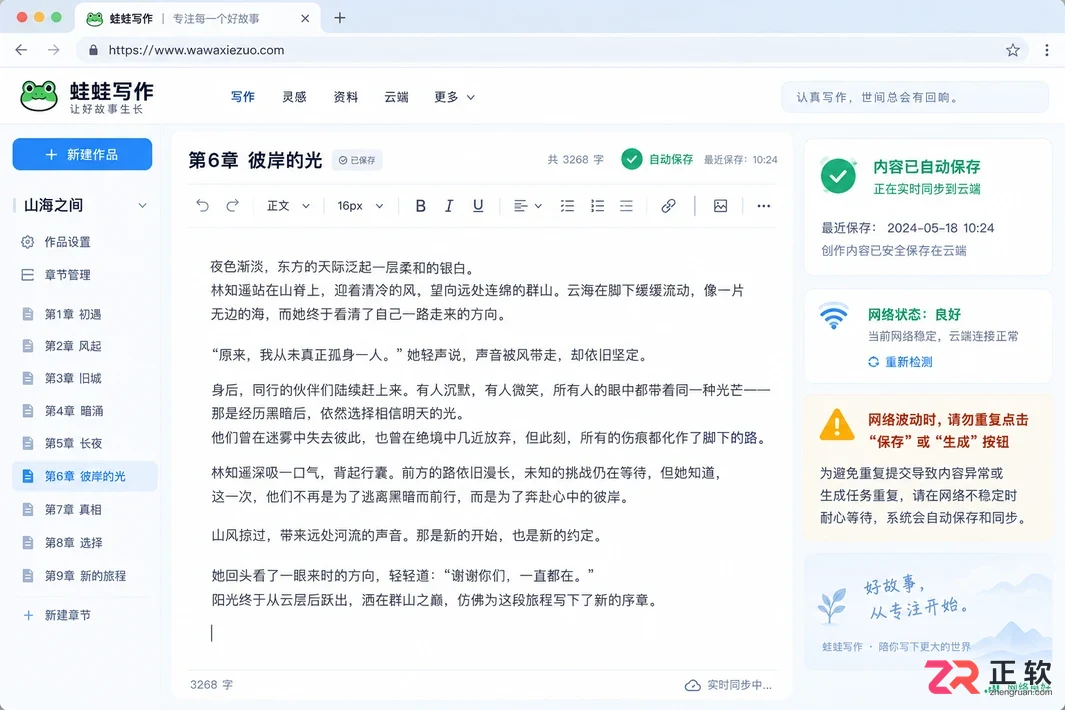Expand the 更多 navigation menu
The height and width of the screenshot is (710, 1065).
coord(454,97)
